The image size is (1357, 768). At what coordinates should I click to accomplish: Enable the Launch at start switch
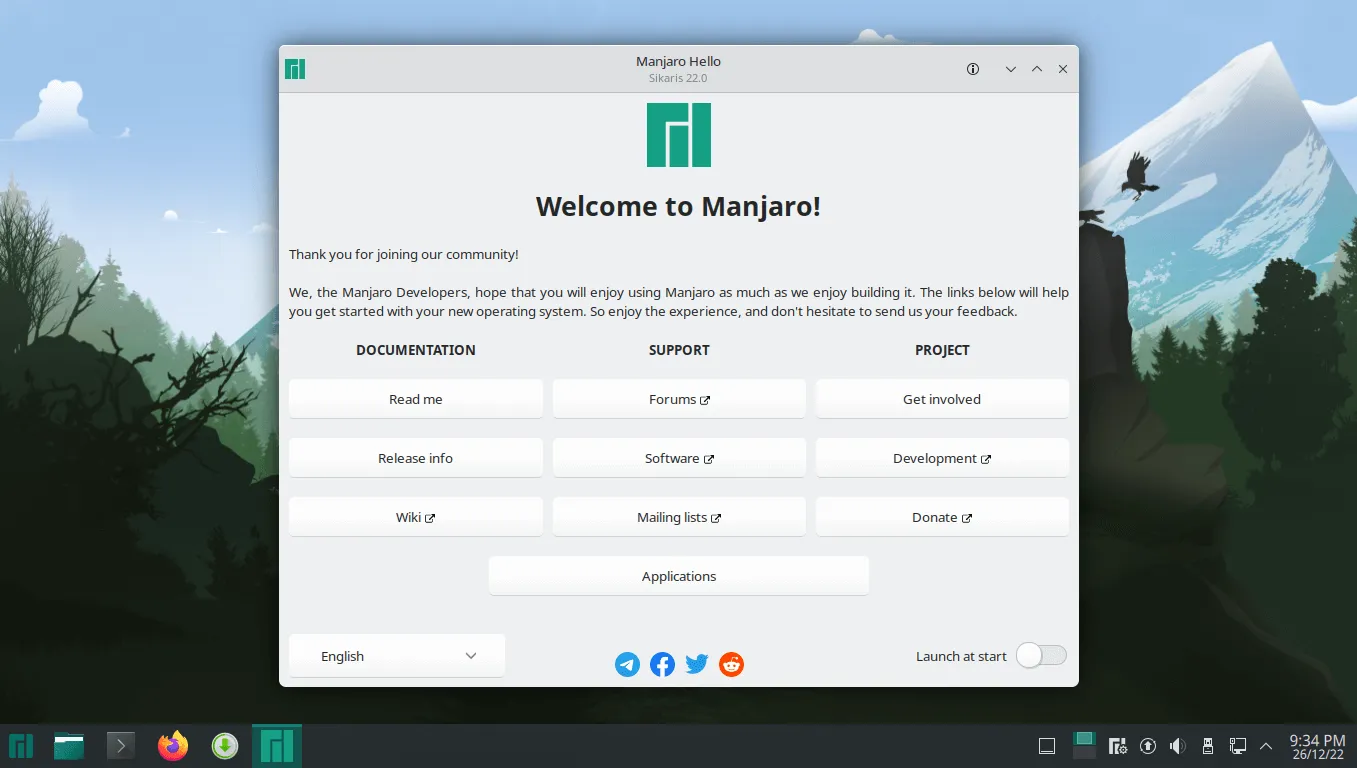point(1041,656)
